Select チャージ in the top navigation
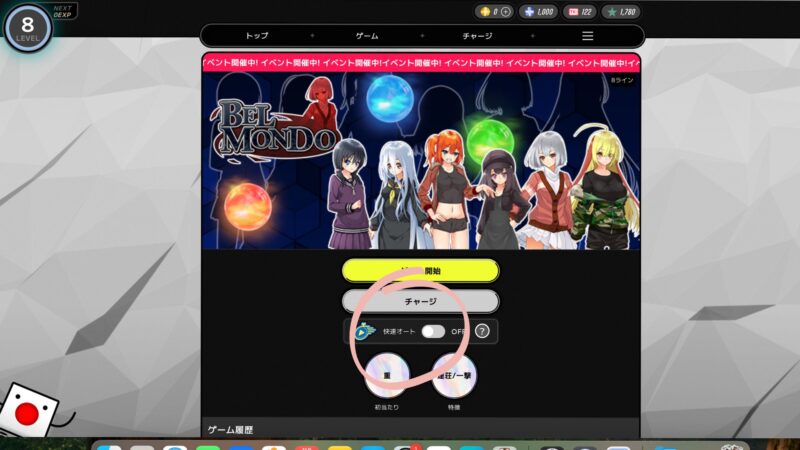Viewport: 800px width, 450px height. click(477, 36)
